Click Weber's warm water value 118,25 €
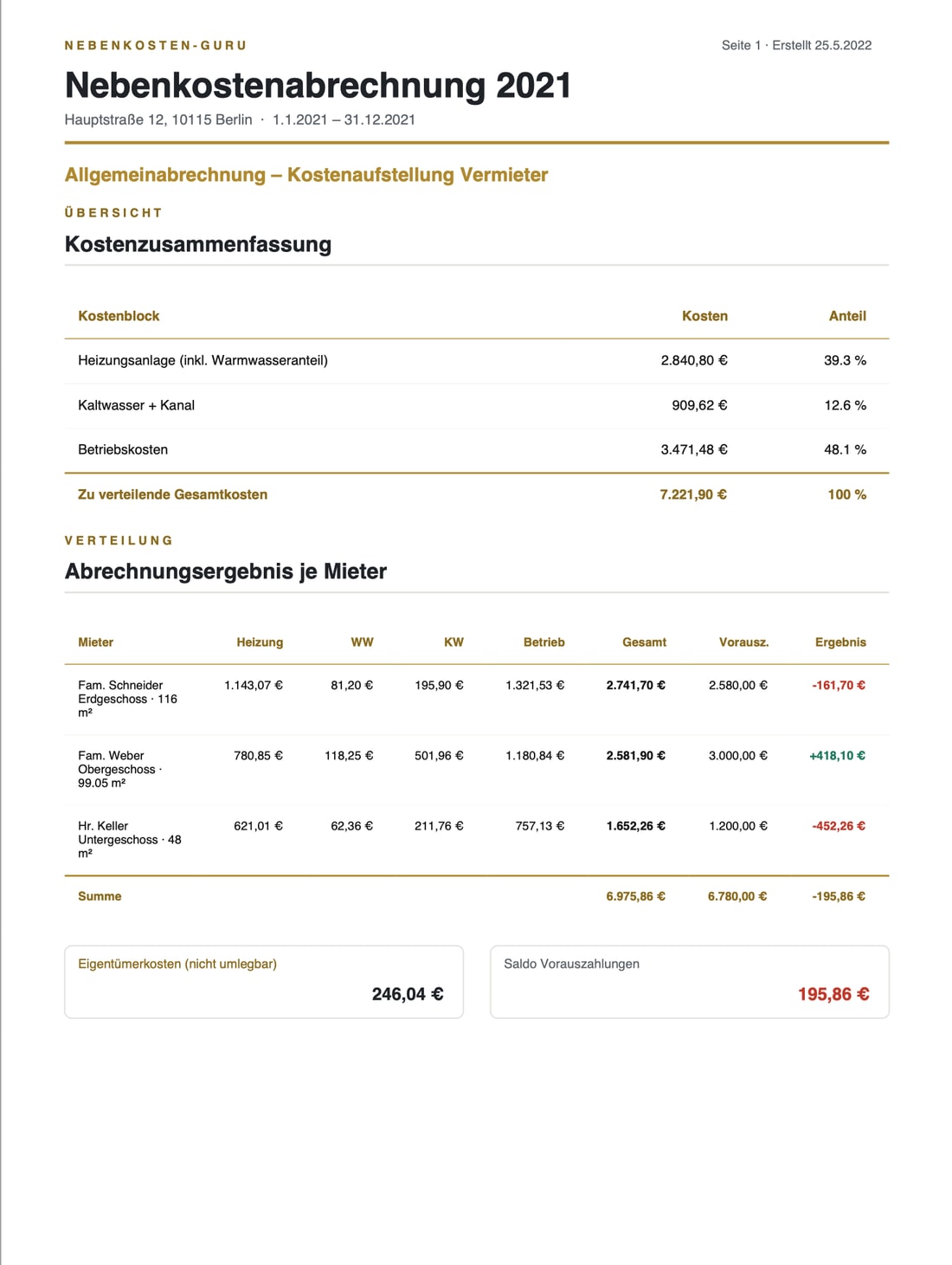Viewport: 952px width, 1265px height. click(x=349, y=756)
